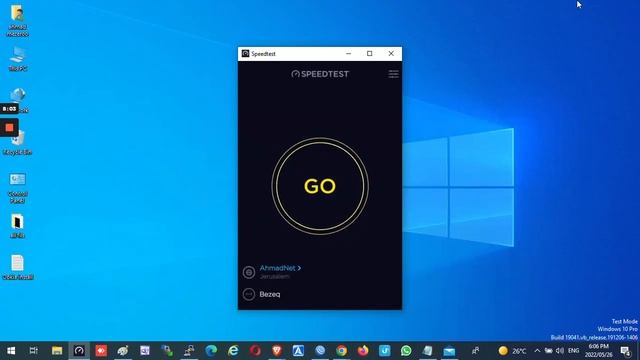This screenshot has height=360, width=640.
Task: Open the Windows Start menu
Action: point(11,351)
